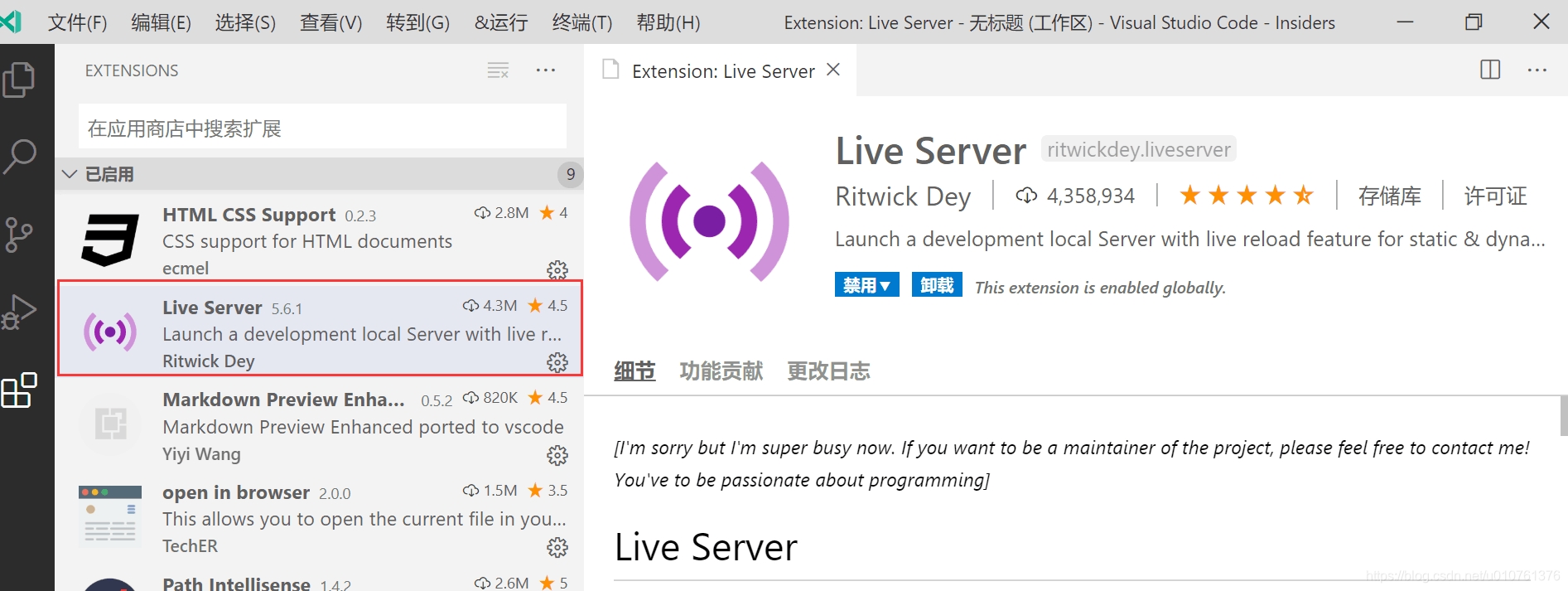The width and height of the screenshot is (1568, 591).
Task: Open manage gear for Live Server
Action: tap(557, 362)
